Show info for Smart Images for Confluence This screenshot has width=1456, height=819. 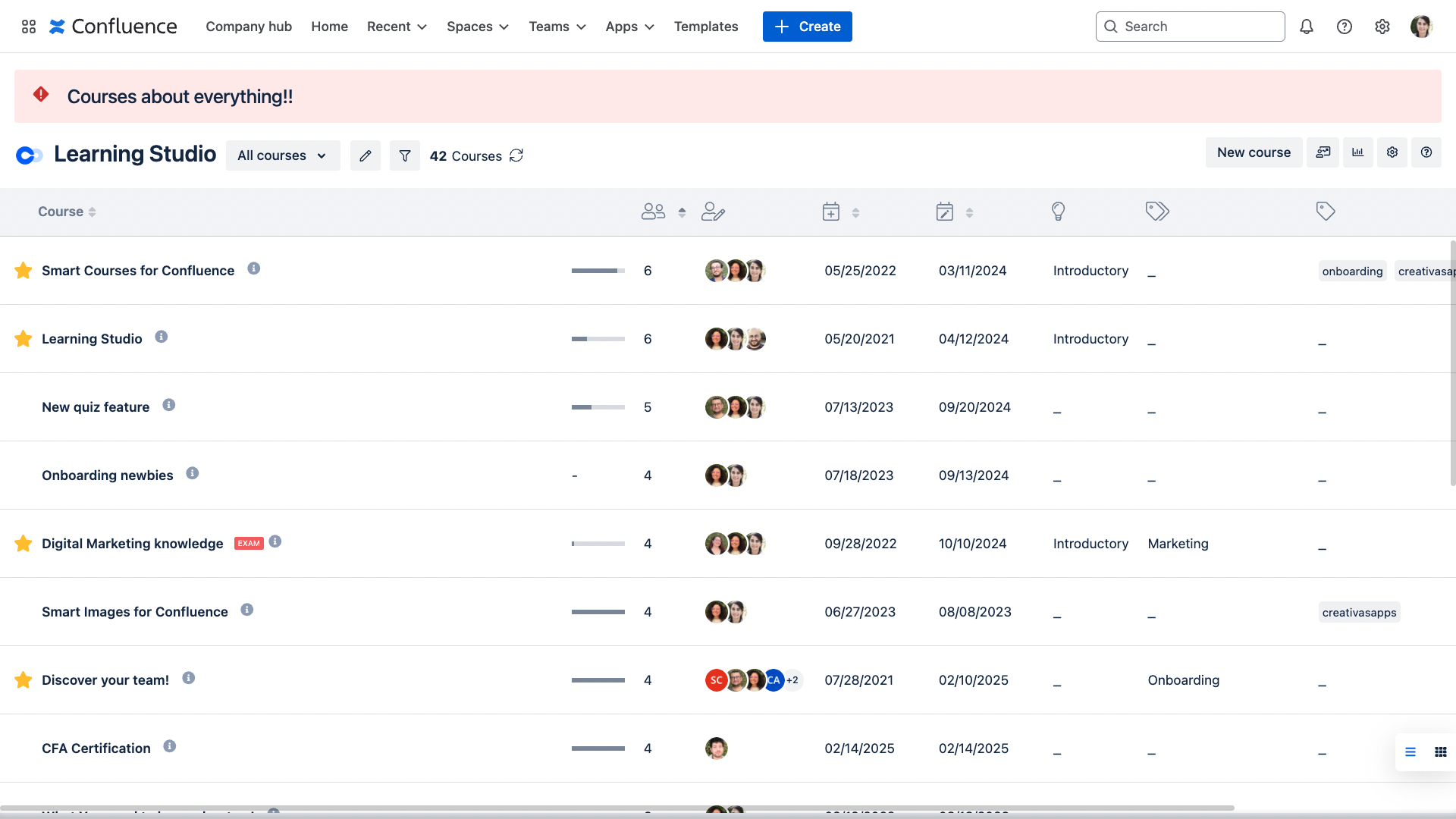247,610
